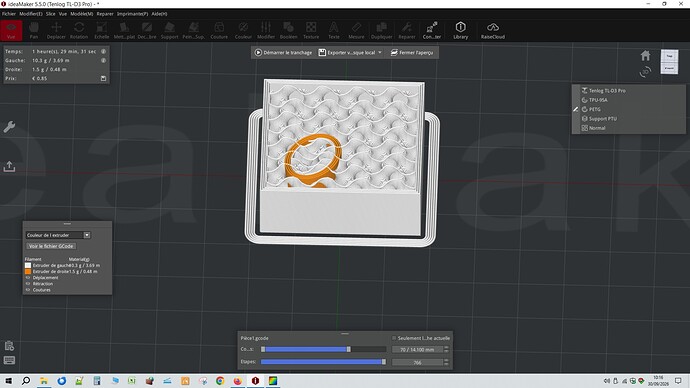Increase Étapes stepper value
690x388 pixels.
(446, 360)
